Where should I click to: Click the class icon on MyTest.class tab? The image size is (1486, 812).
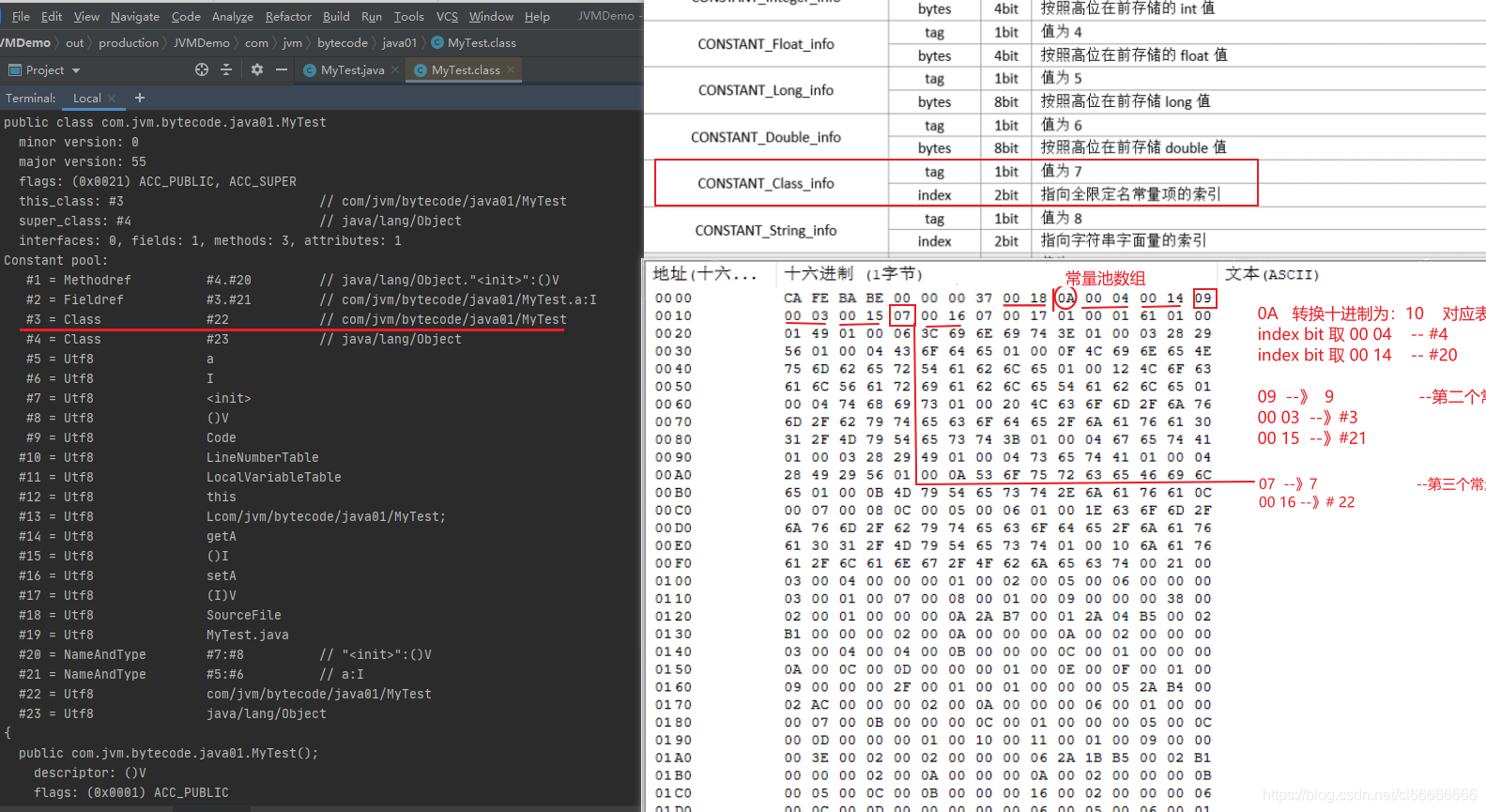pos(421,69)
